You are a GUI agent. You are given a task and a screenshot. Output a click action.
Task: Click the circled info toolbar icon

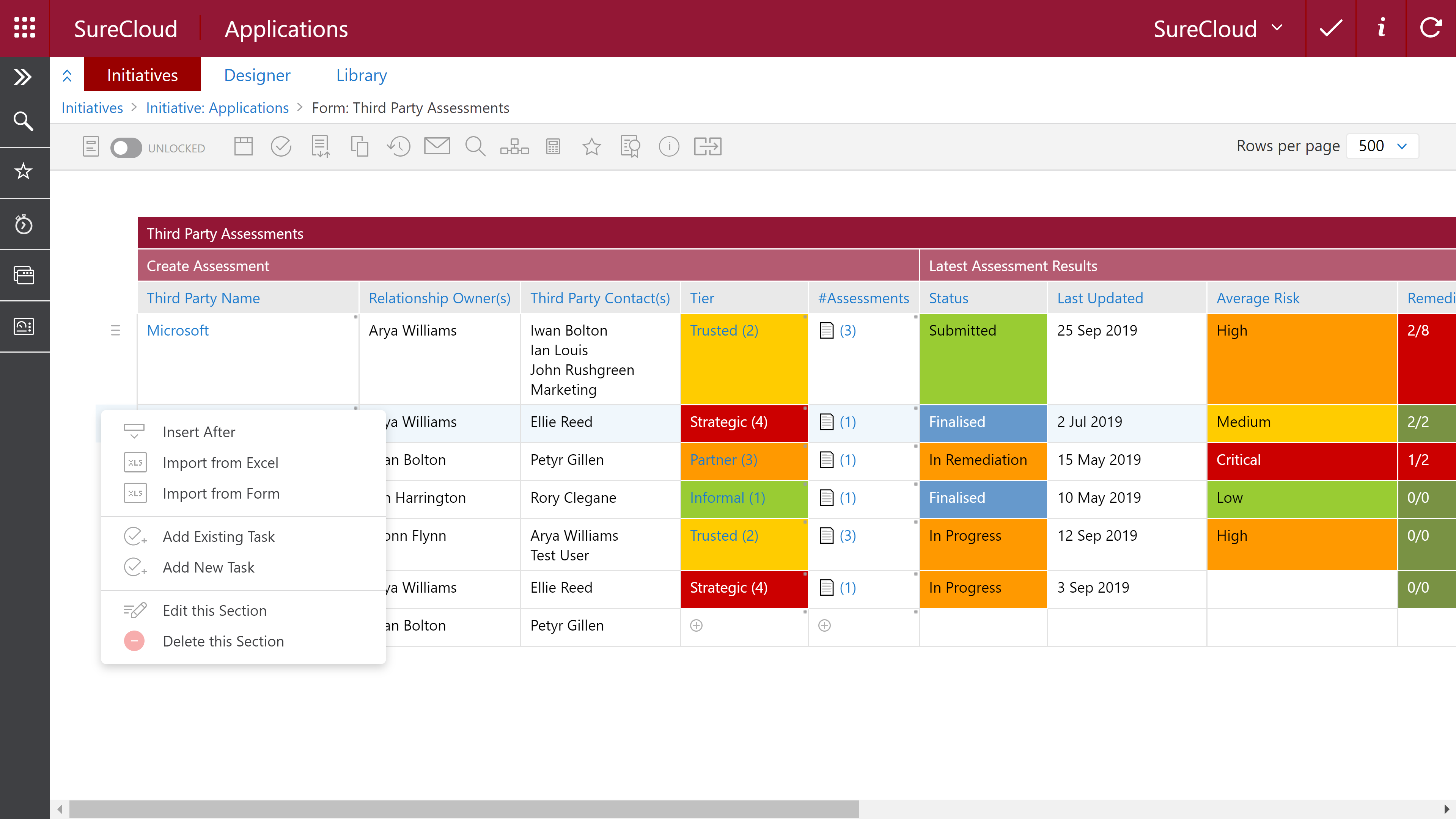pos(669,147)
